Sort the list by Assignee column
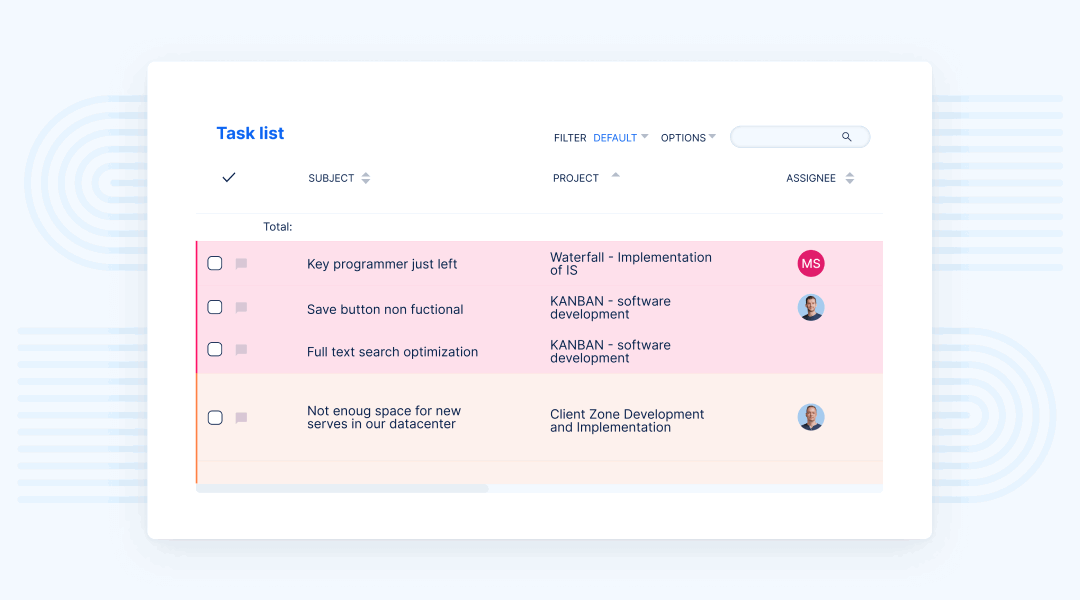 (x=850, y=178)
